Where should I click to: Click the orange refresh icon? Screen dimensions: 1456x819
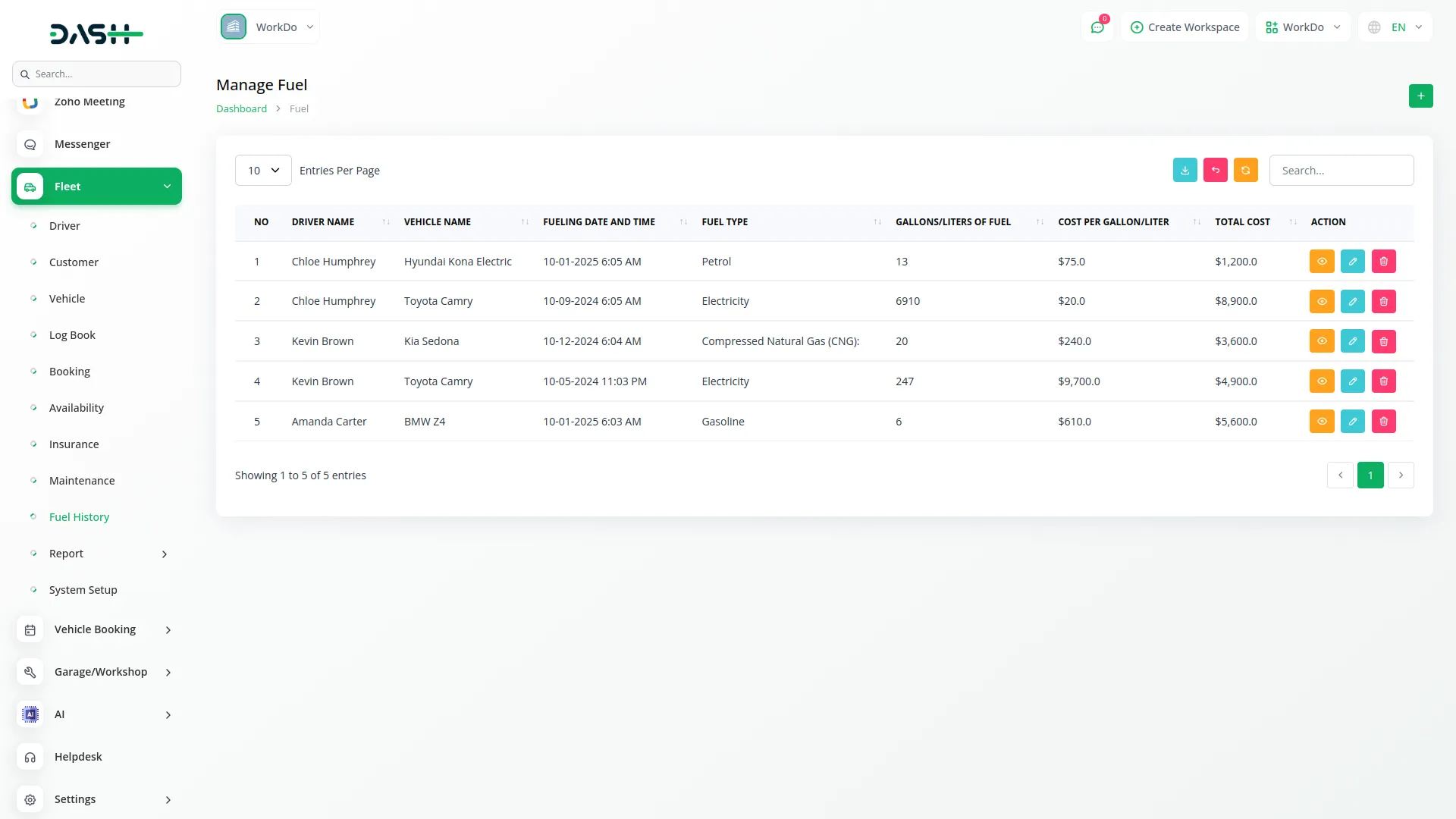click(1245, 171)
